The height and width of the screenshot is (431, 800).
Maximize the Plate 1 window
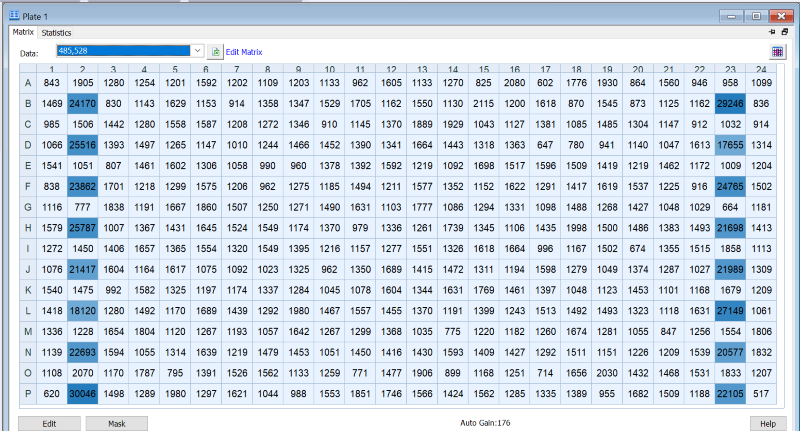pyautogui.click(x=756, y=15)
